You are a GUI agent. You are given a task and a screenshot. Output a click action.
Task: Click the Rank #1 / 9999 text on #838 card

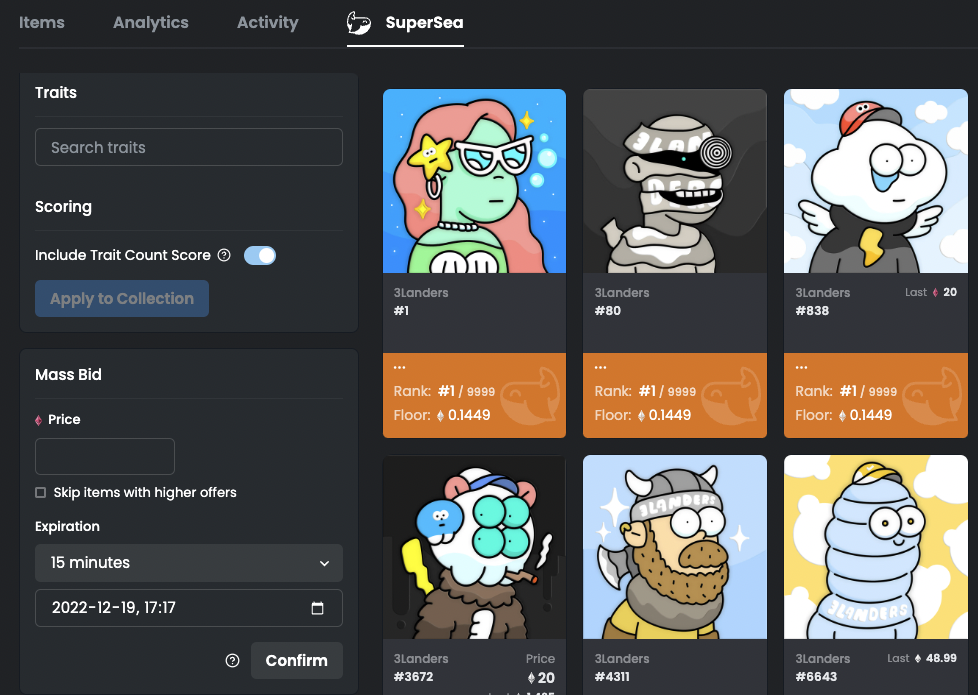[x=846, y=391]
